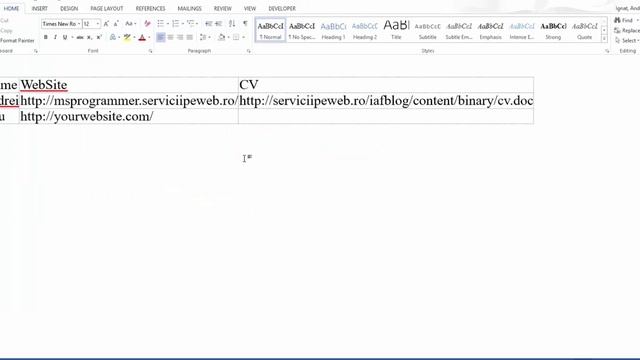Switch to the DEVELOPER tab
The height and width of the screenshot is (360, 640).
coord(282,8)
